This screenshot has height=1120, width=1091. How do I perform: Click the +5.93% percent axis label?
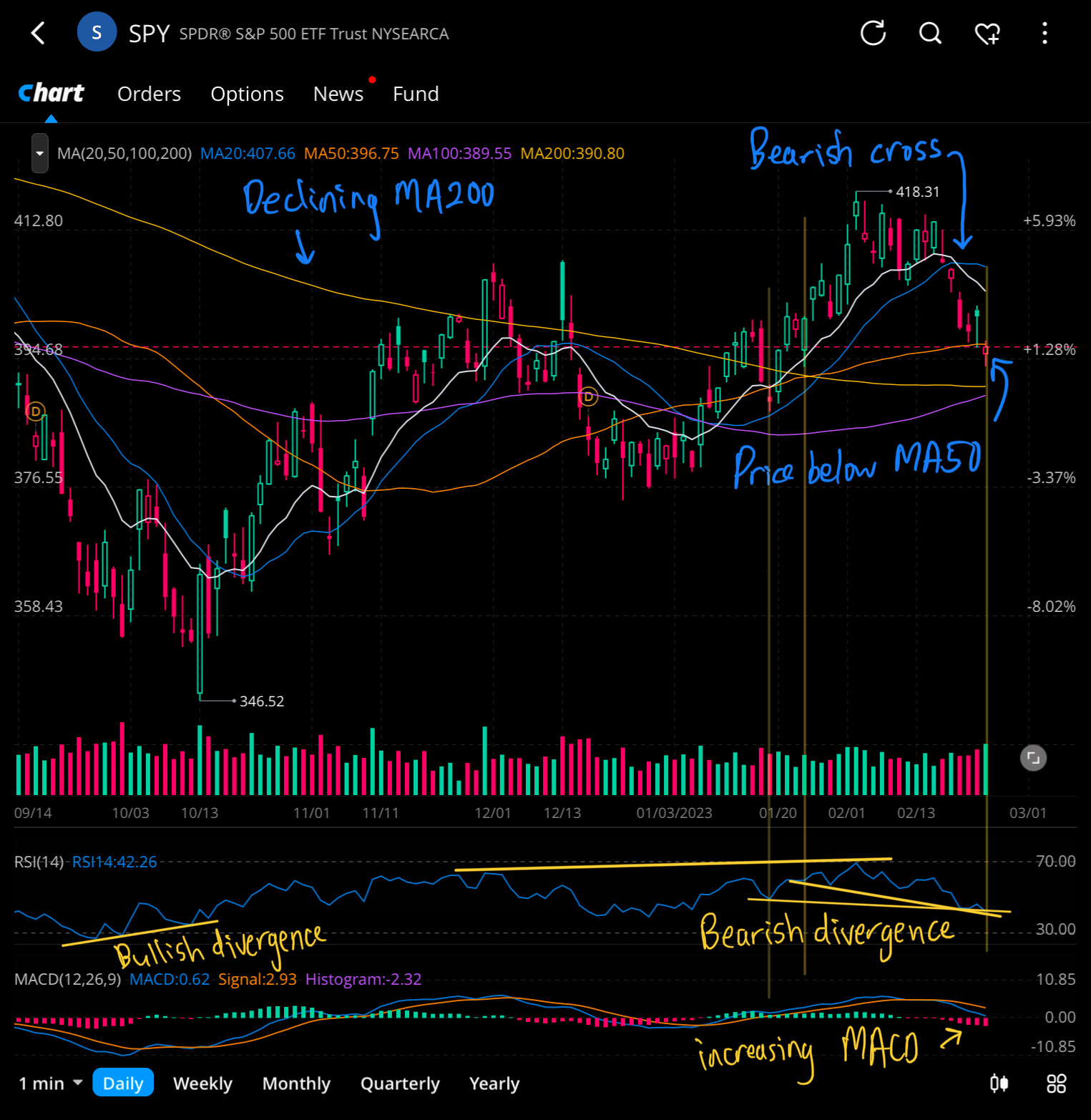[1049, 220]
